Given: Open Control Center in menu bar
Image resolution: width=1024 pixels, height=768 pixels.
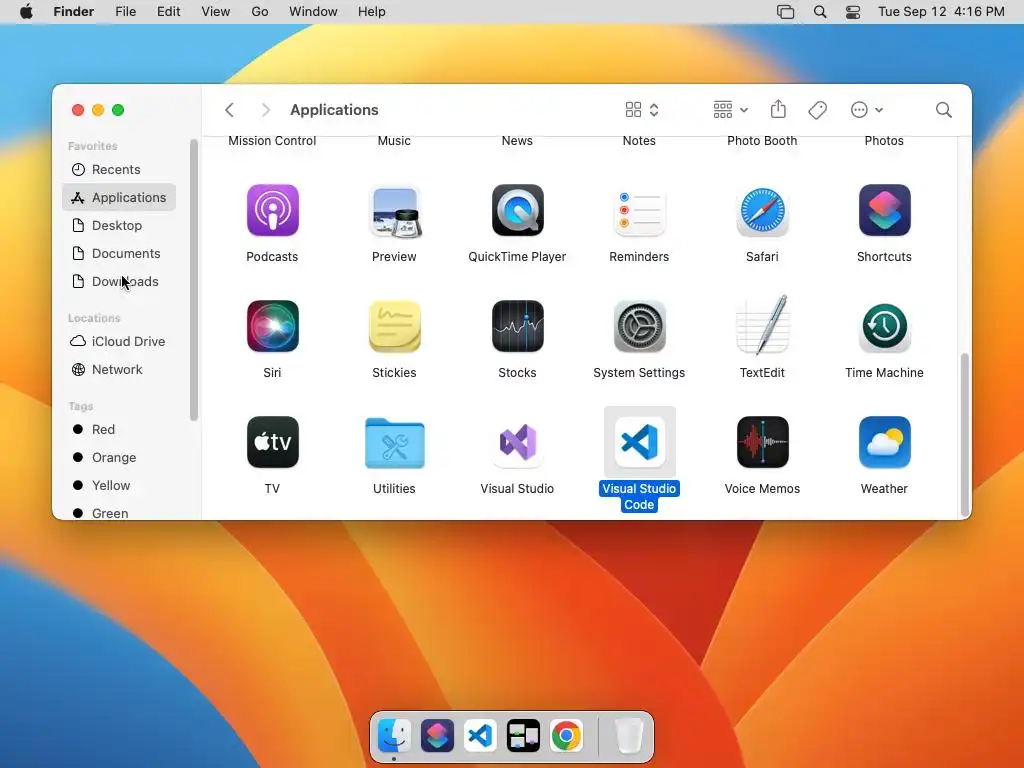Looking at the screenshot, I should click(853, 12).
